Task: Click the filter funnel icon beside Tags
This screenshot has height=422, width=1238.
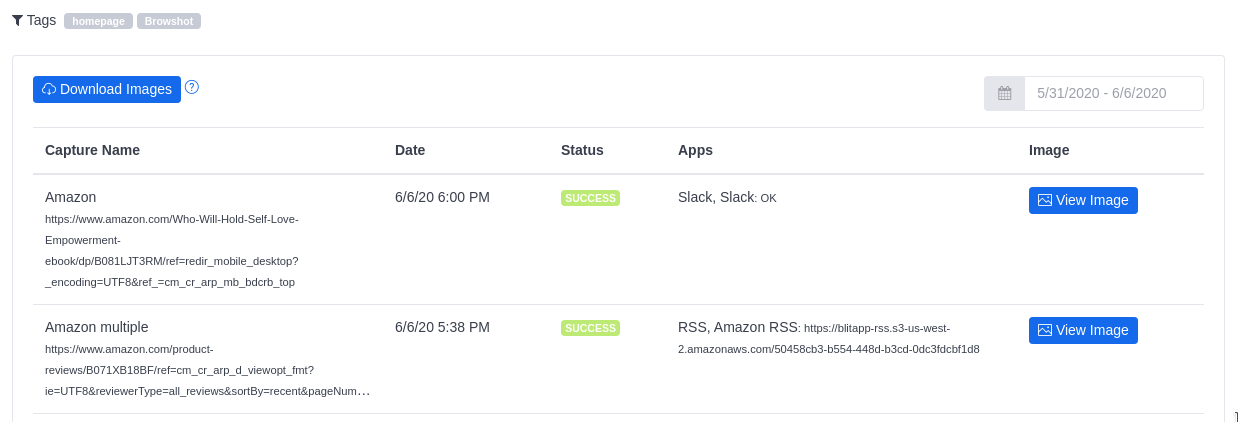Action: [17, 20]
